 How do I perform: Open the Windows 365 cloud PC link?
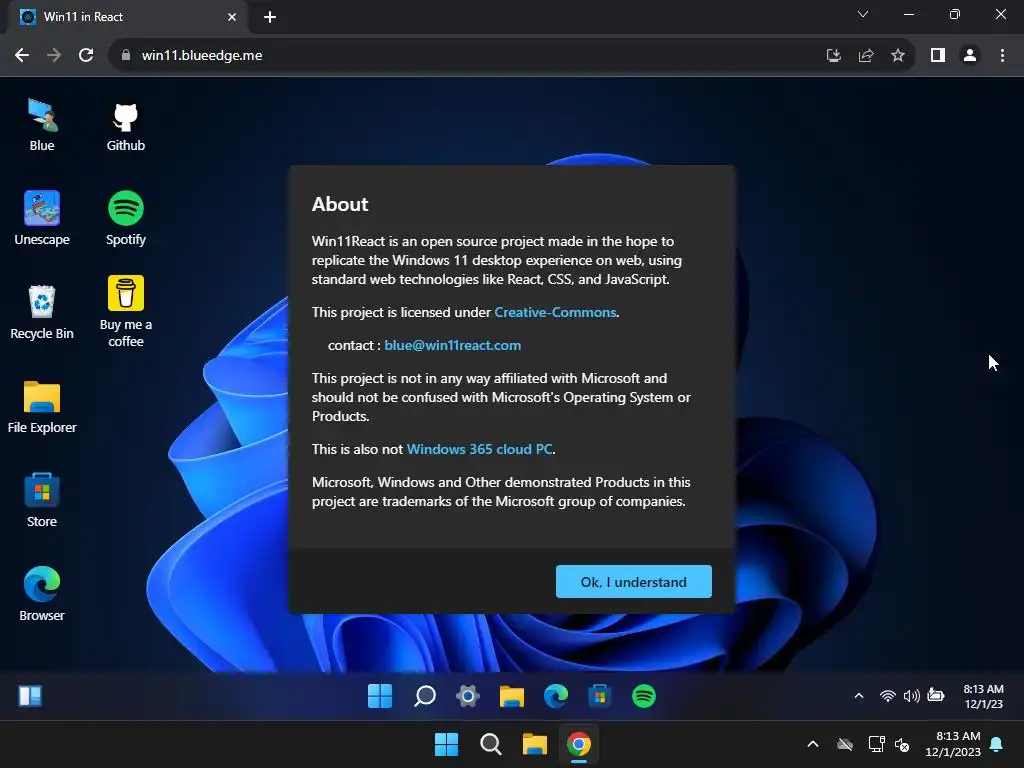pos(479,449)
